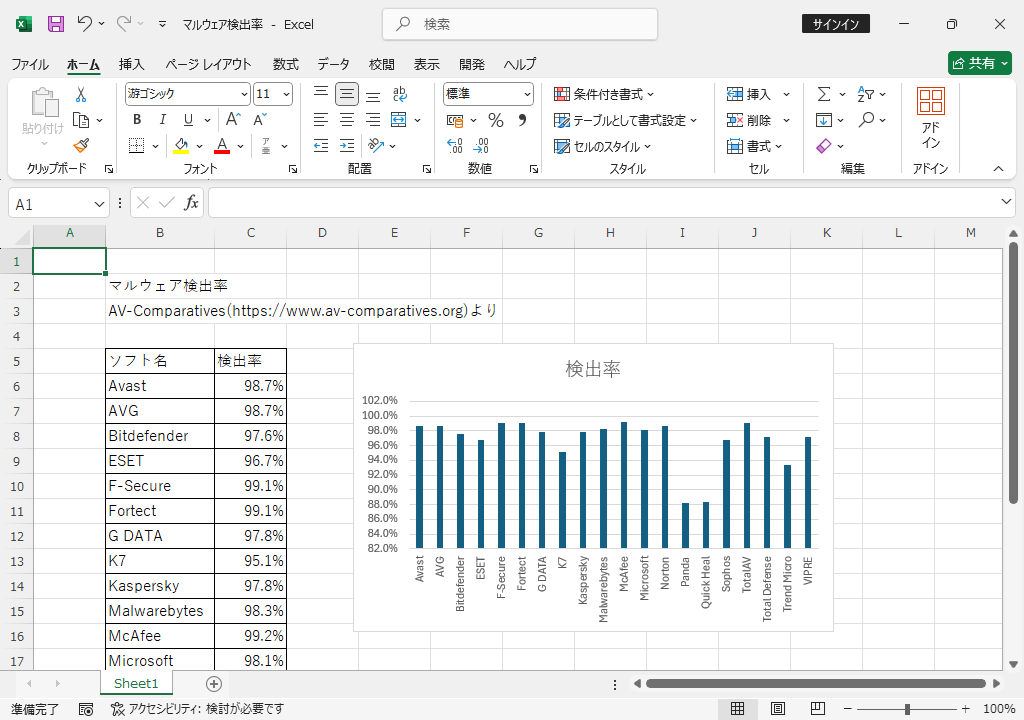Increase the cell indent
Viewport: 1024px width, 720px height.
[347, 146]
